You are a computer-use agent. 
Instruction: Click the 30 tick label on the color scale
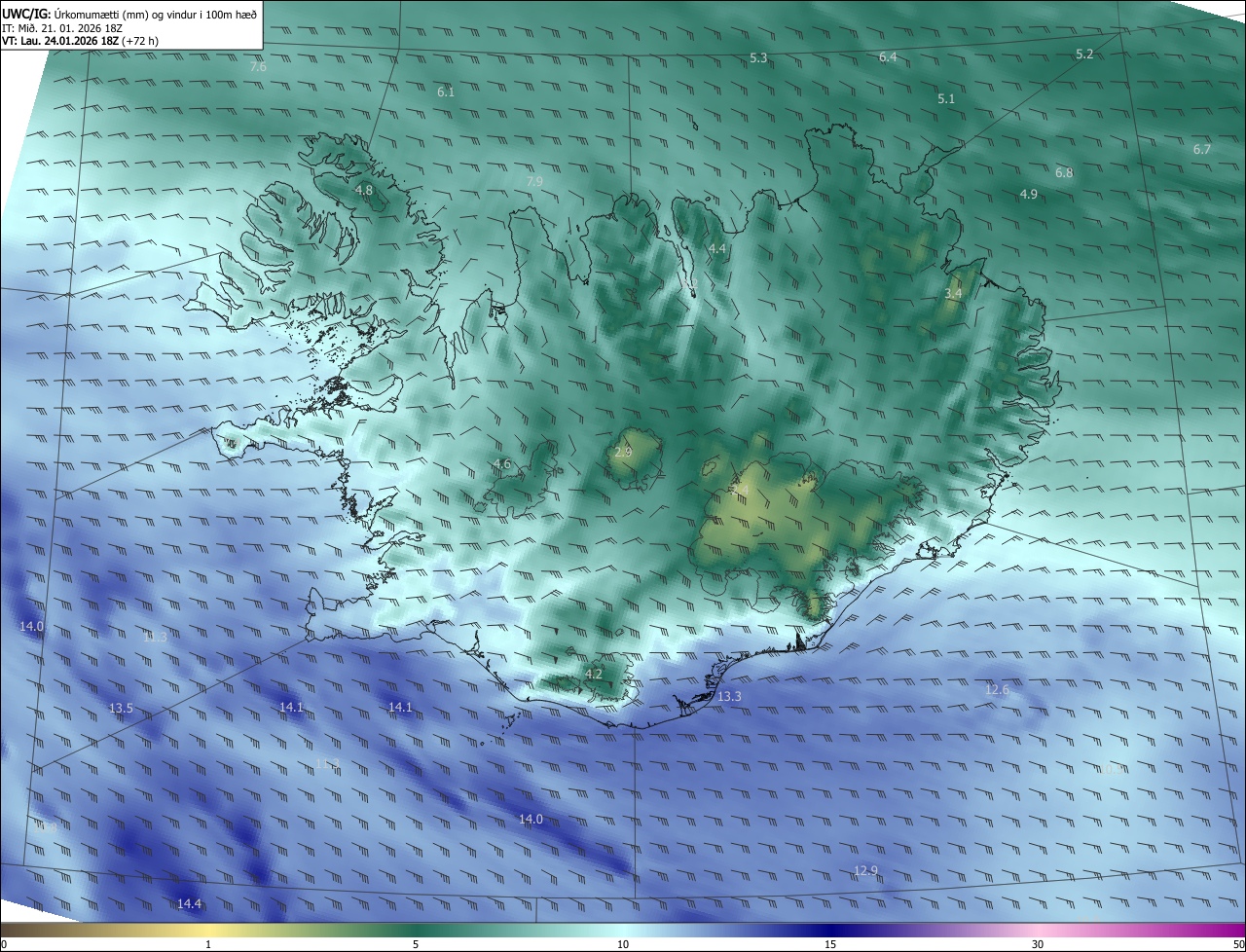pyautogui.click(x=1038, y=944)
